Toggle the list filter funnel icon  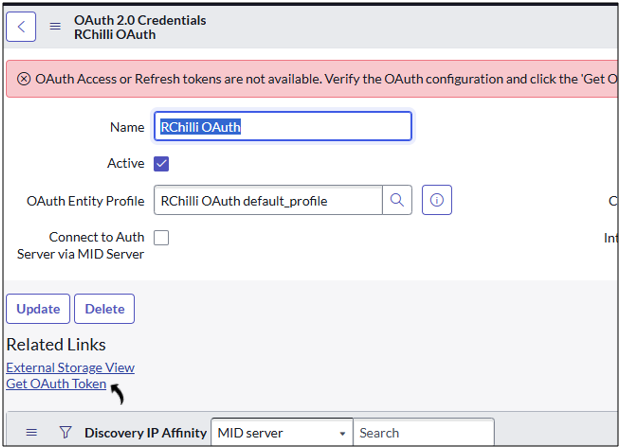point(65,433)
